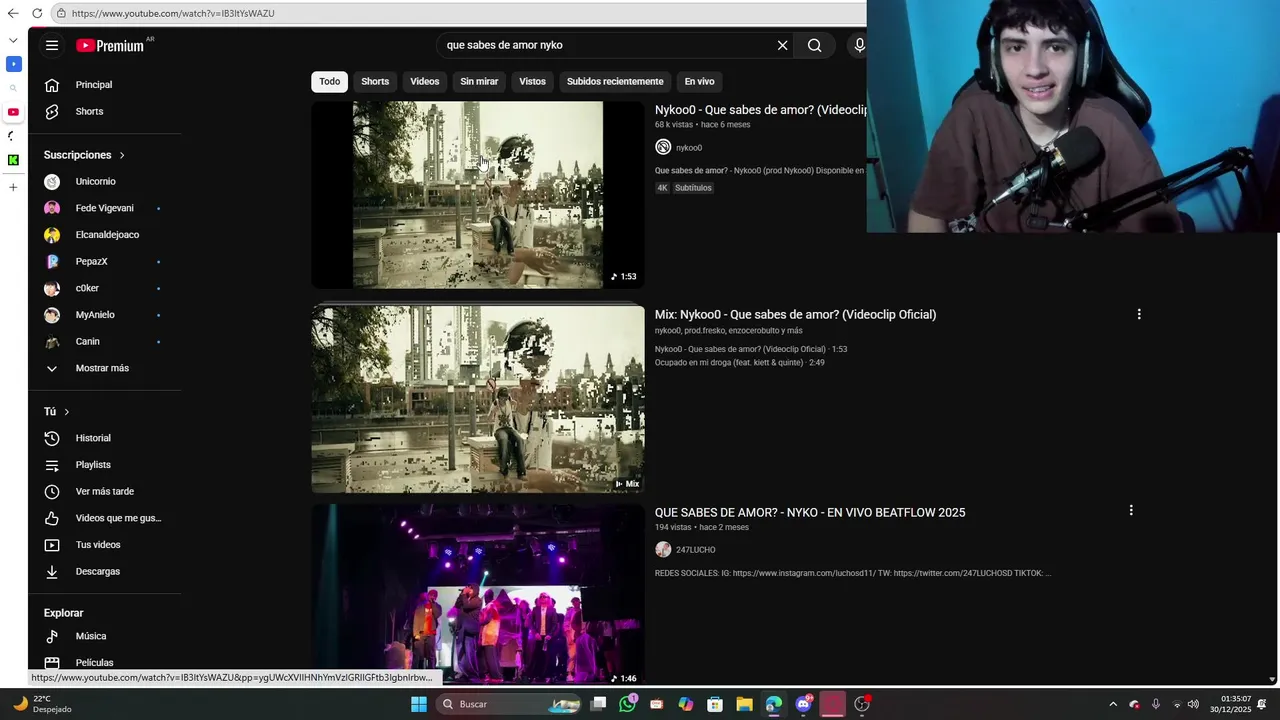Viewport: 1280px width, 720px height.
Task: Open Shorts from the left sidebar
Action: [89, 111]
